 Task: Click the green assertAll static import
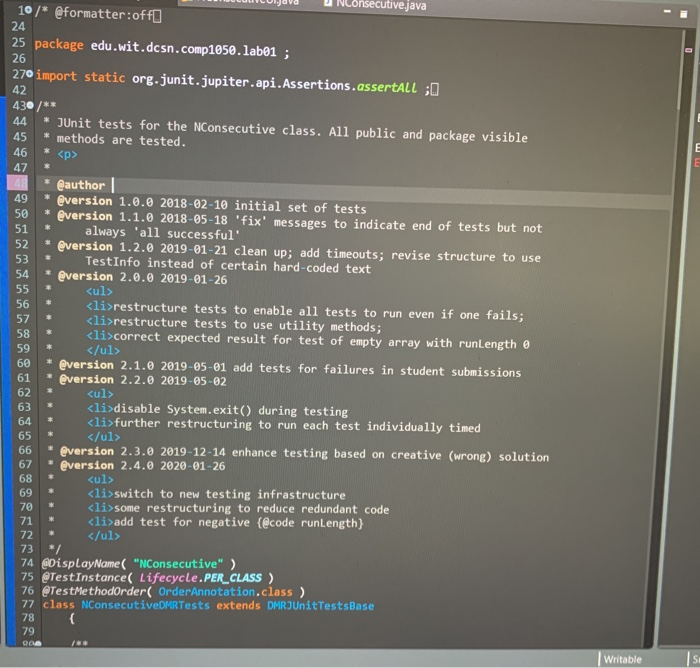(387, 87)
